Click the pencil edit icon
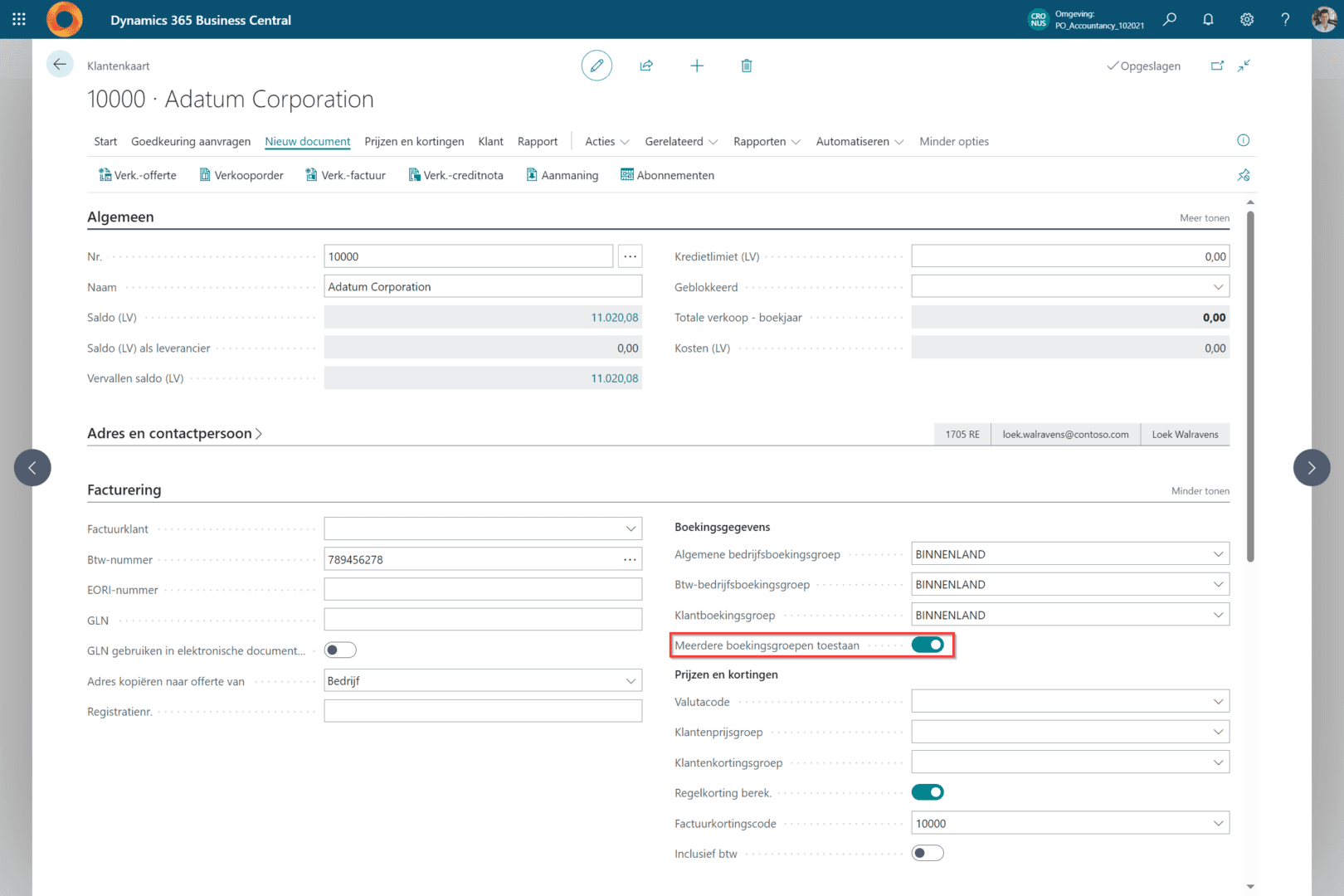The height and width of the screenshot is (896, 1344). click(x=597, y=66)
